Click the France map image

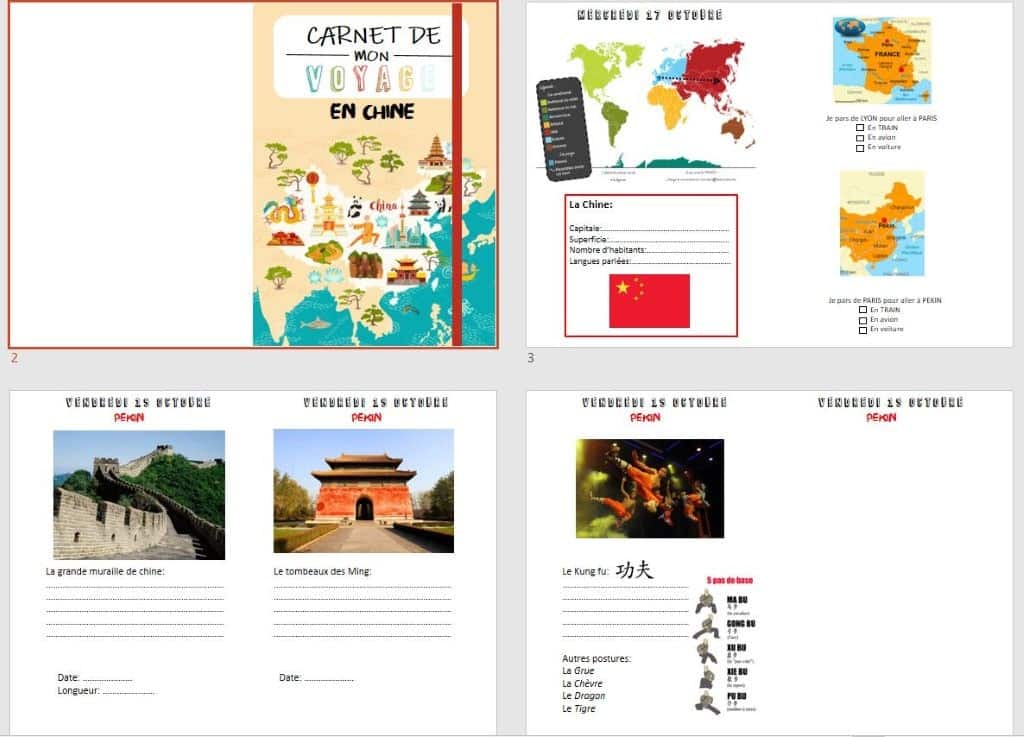point(884,60)
